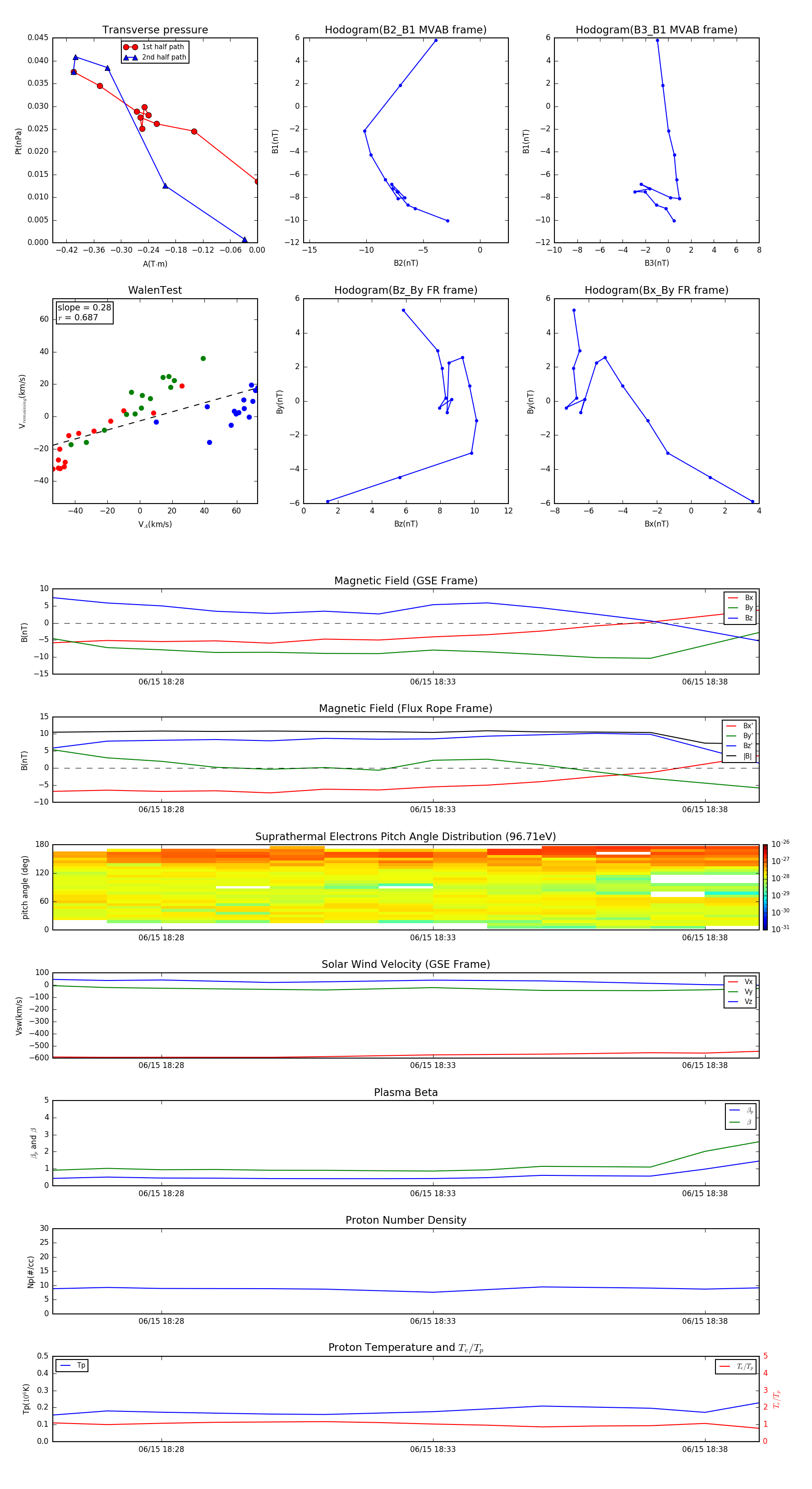This screenshot has height=1489, width=812.
Task: Click the 'Hodogram(Bx_By FR frame)' title
Action: pos(656,290)
